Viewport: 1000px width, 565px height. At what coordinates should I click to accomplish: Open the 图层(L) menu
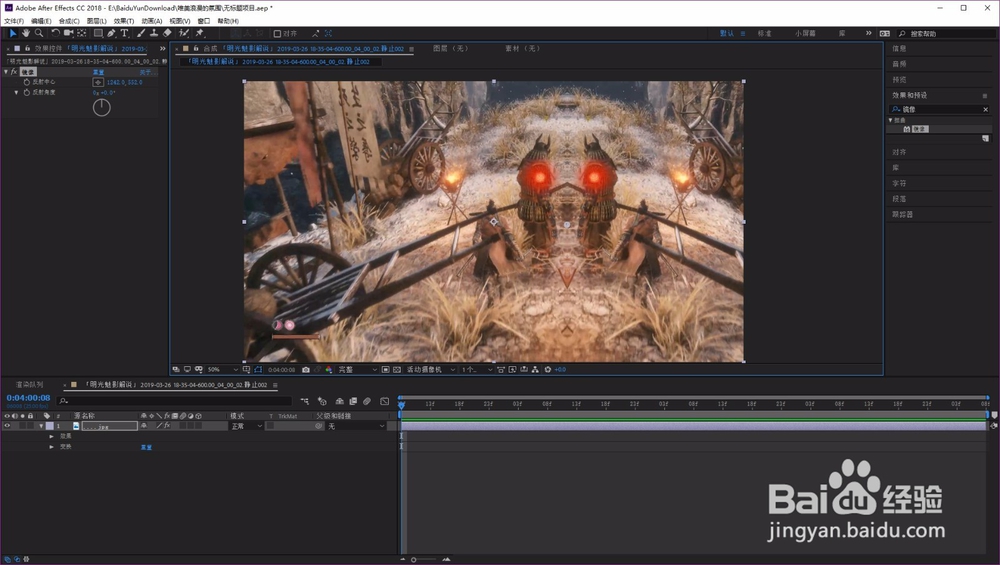[96, 21]
